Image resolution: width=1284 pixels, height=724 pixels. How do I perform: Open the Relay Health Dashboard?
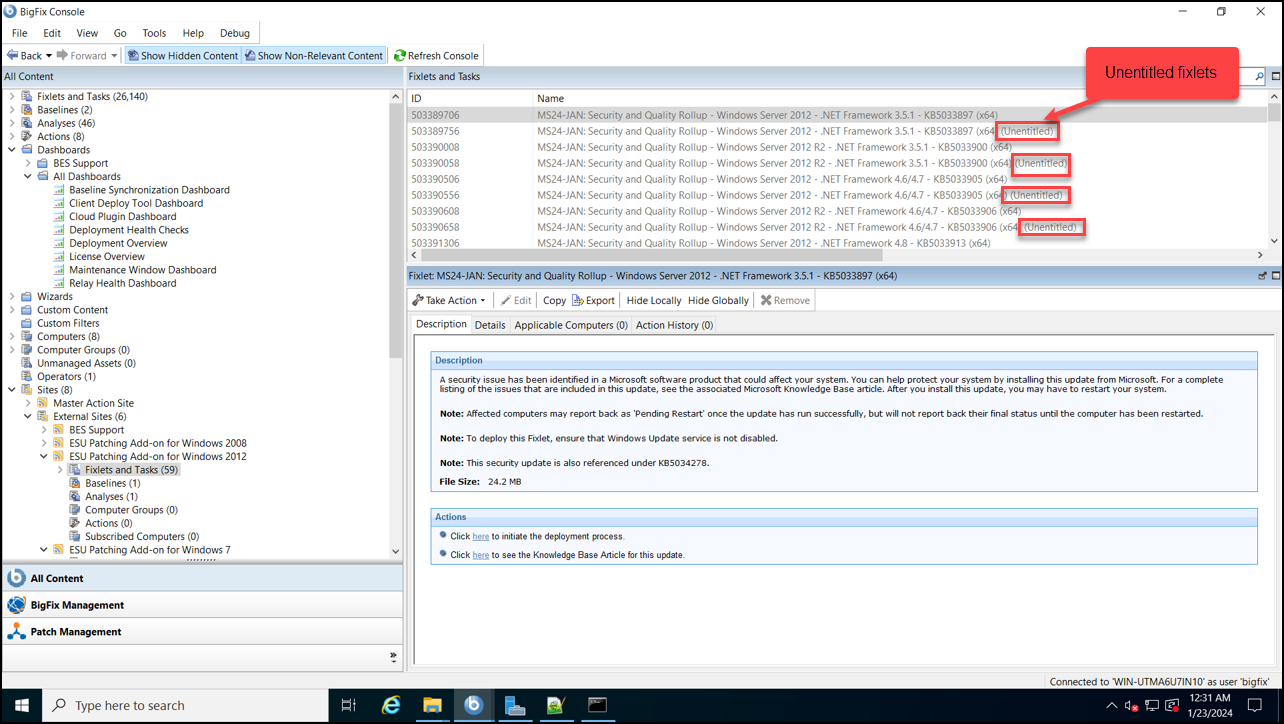(123, 283)
